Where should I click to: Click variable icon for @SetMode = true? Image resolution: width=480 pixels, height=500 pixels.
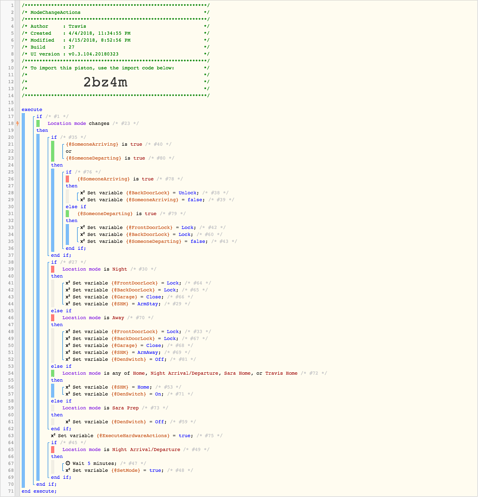68,471
